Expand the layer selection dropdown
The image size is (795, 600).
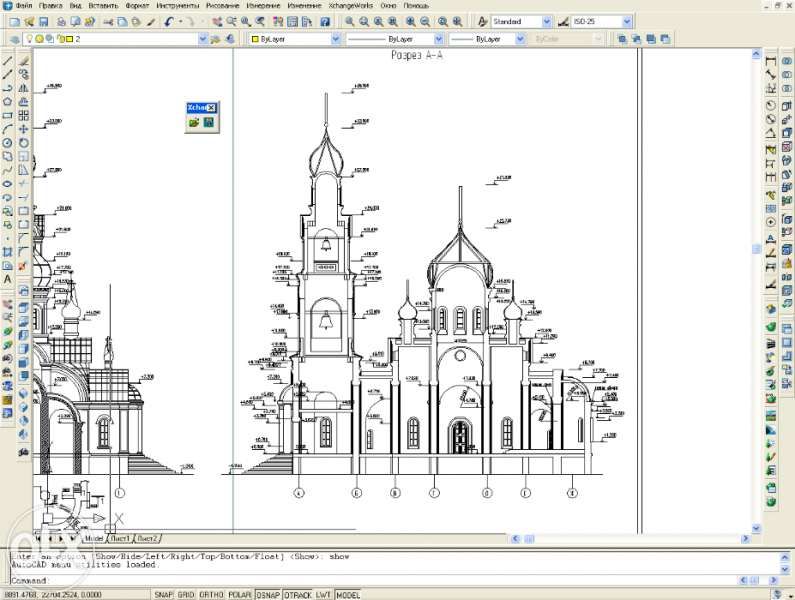point(203,39)
